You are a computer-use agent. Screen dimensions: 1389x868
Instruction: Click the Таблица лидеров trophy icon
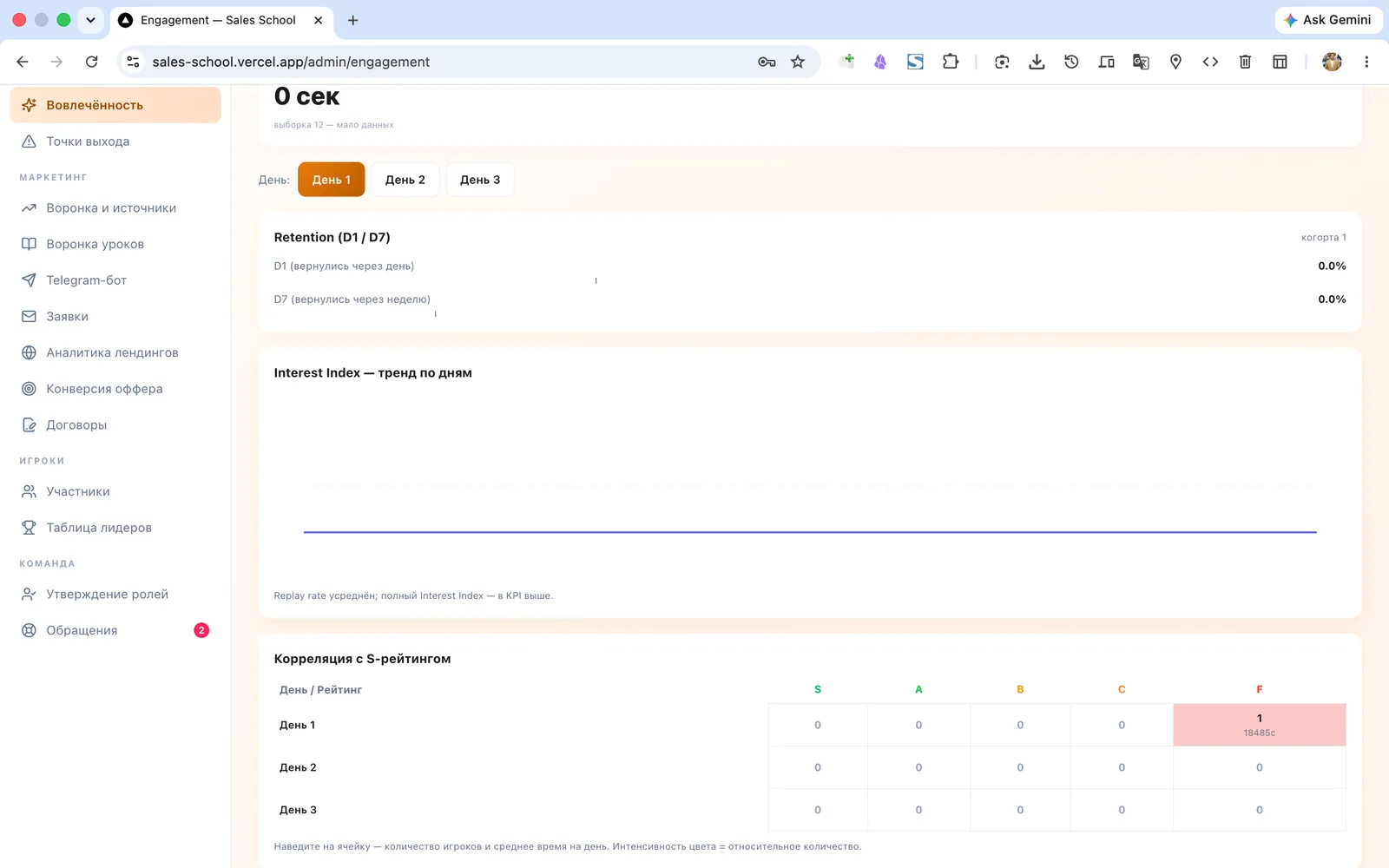click(x=29, y=528)
